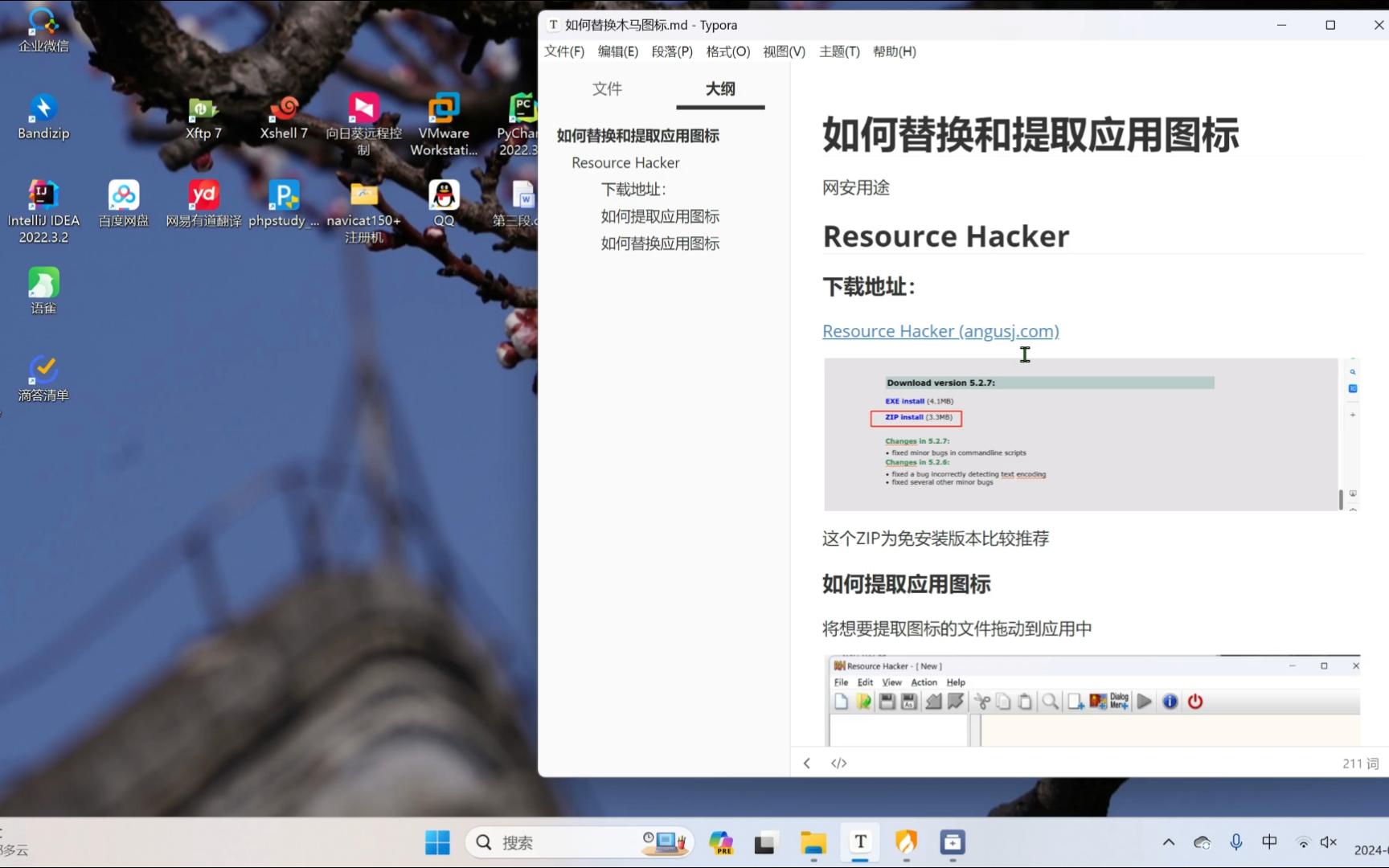The image size is (1389, 868).
Task: Switch to the 文件 tab in sidebar
Action: click(607, 89)
